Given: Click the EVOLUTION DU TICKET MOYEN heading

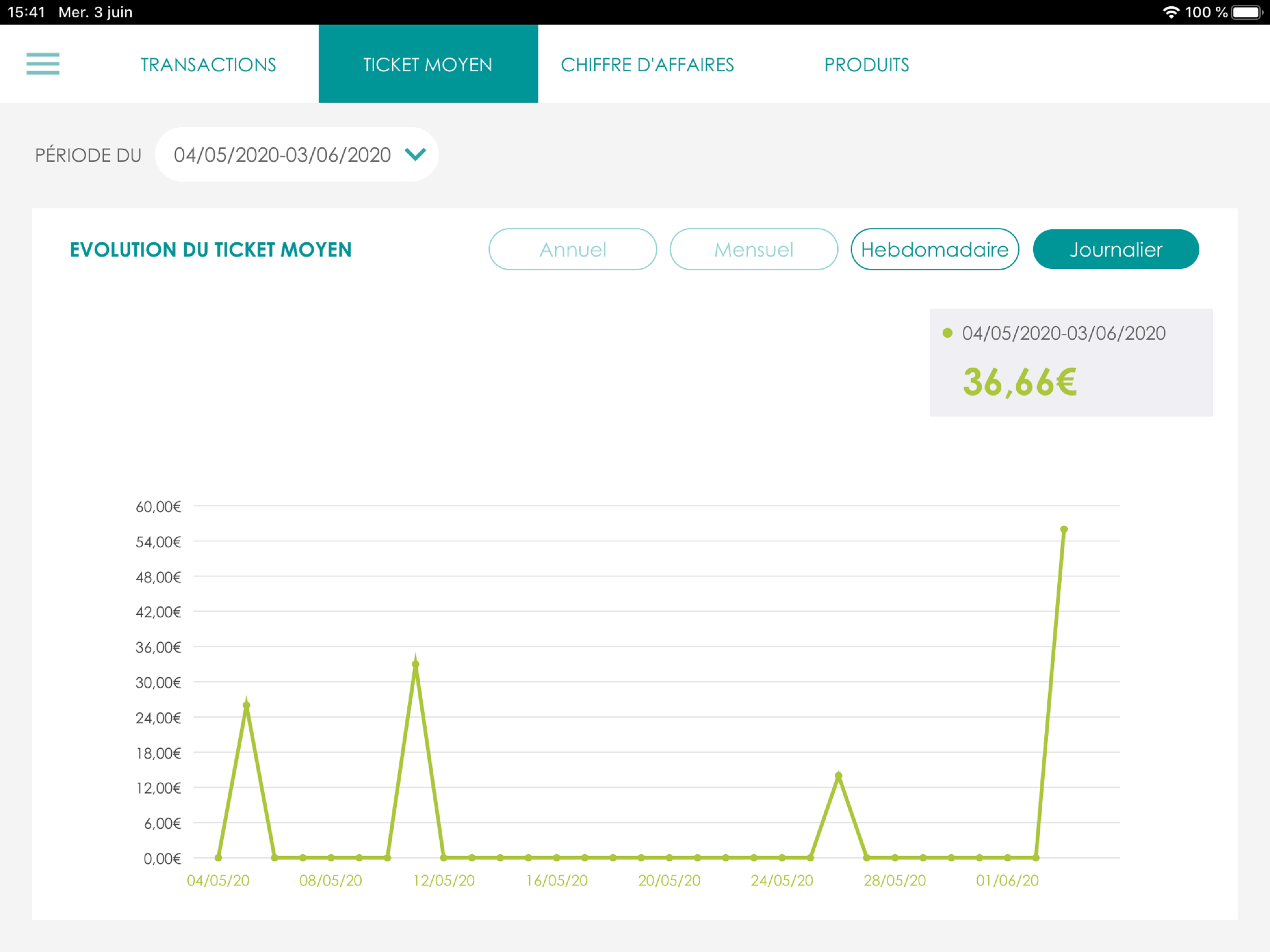Looking at the screenshot, I should (x=211, y=250).
